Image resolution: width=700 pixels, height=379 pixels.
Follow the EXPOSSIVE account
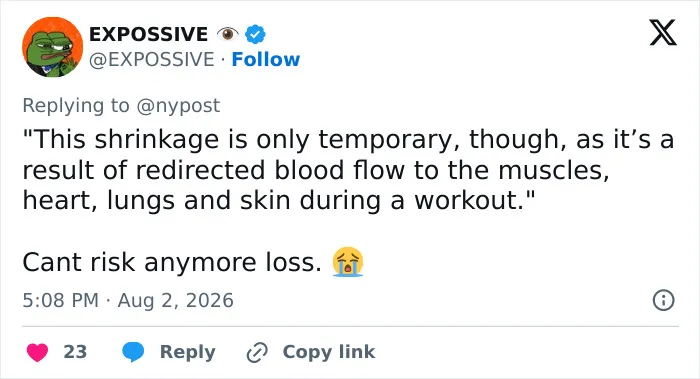pos(266,59)
